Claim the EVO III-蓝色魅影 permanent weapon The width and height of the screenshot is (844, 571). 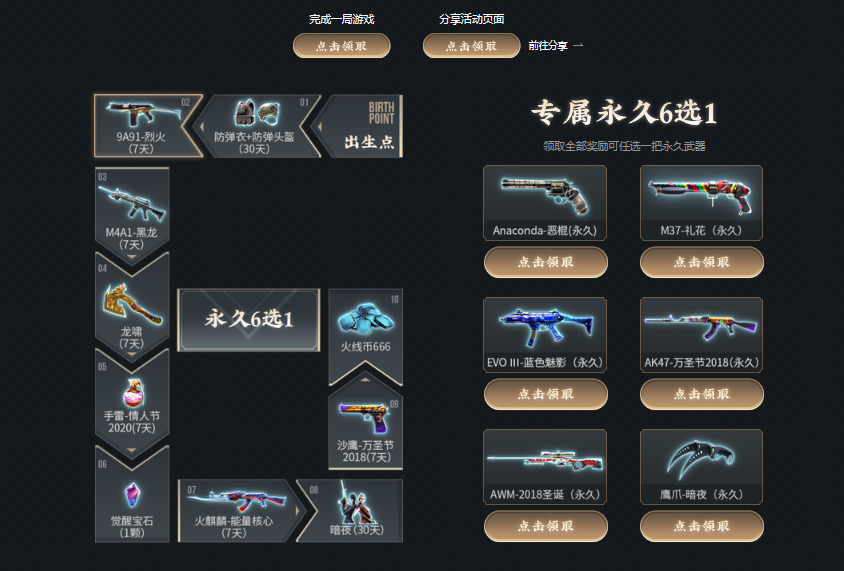[x=546, y=394]
